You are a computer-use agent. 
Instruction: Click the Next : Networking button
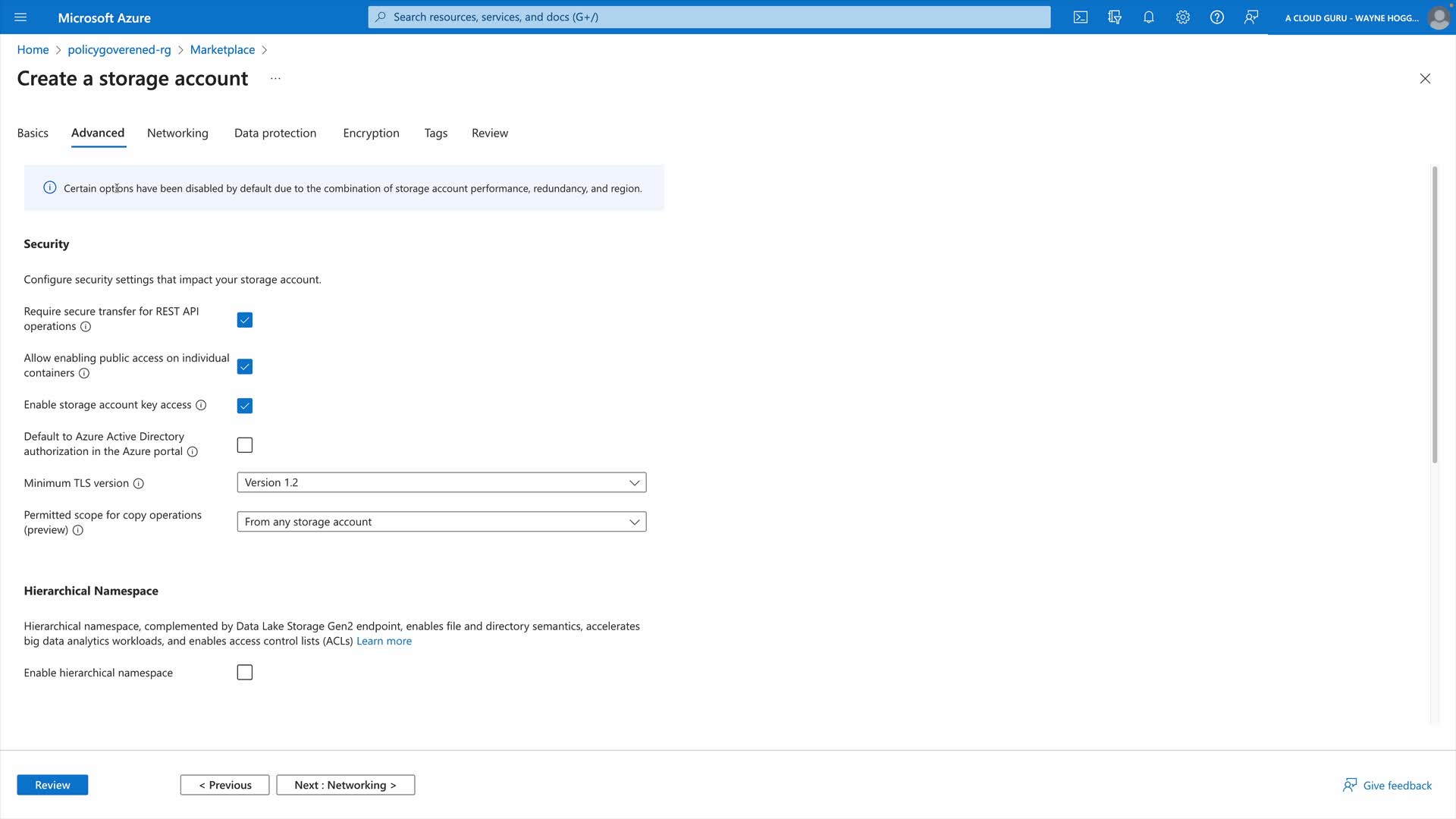345,785
